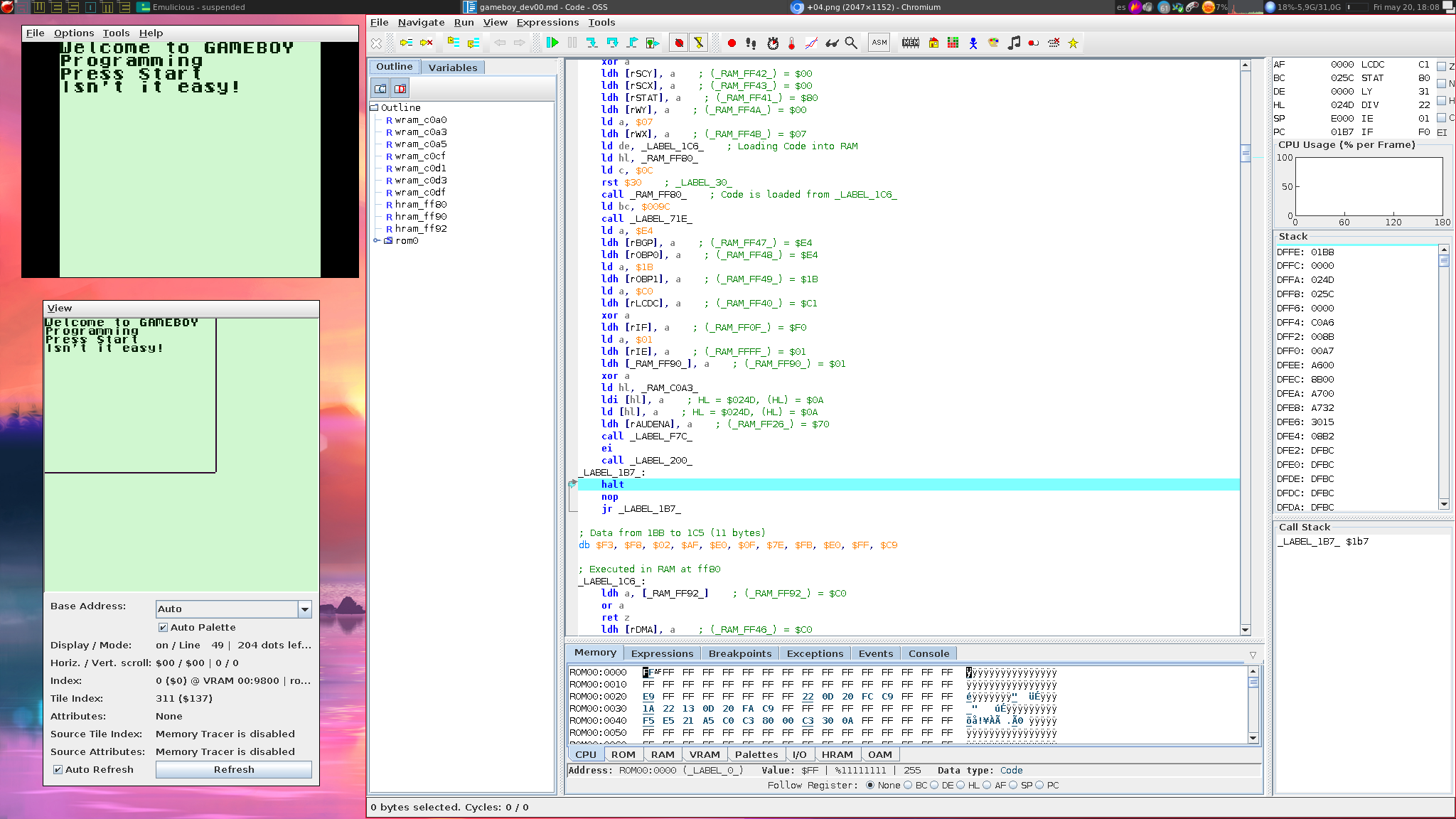Screen dimensions: 1456x819
Task: Click the Step Into icon
Action: point(591,43)
